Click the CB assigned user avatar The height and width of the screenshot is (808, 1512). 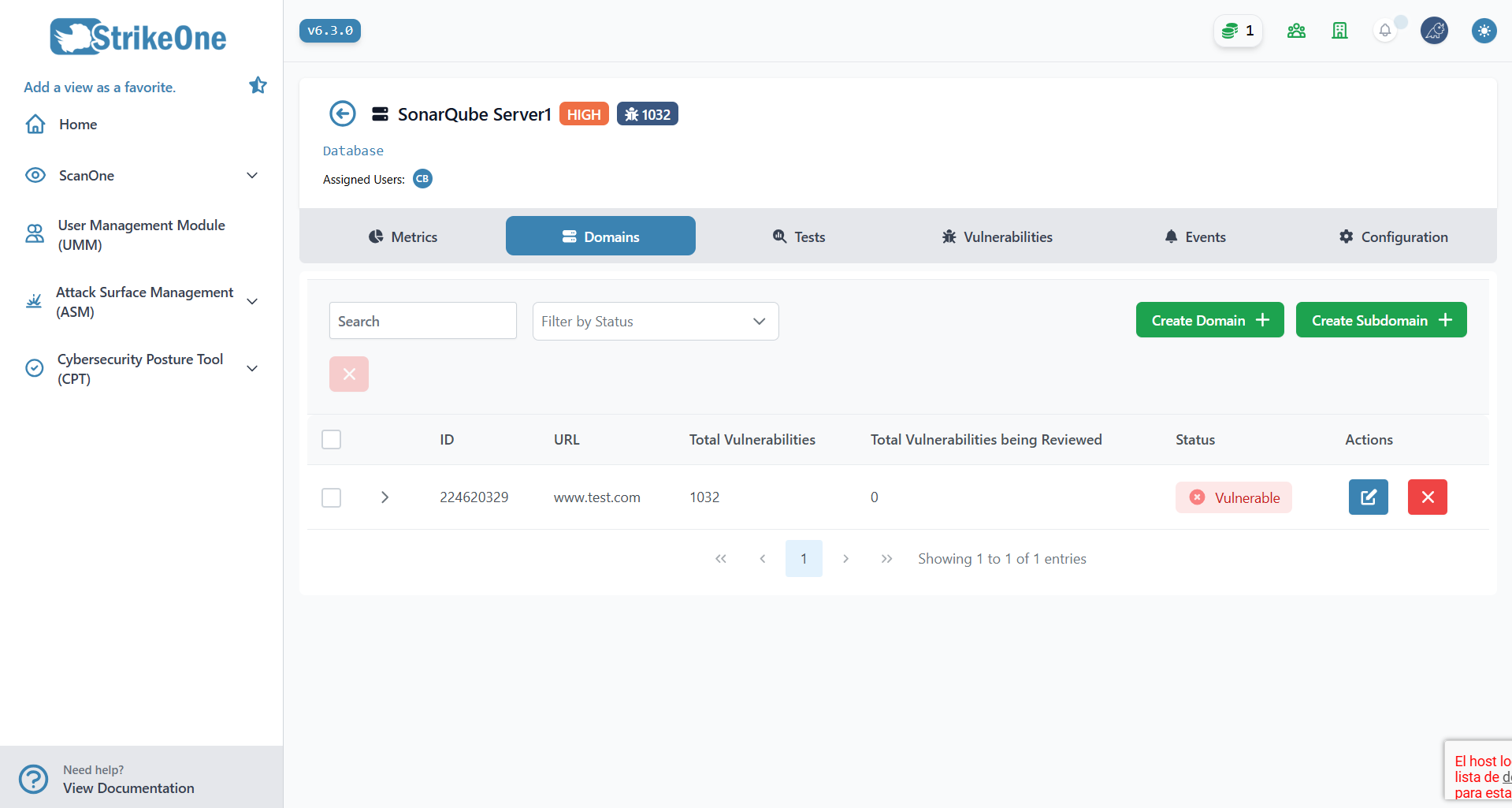click(422, 179)
